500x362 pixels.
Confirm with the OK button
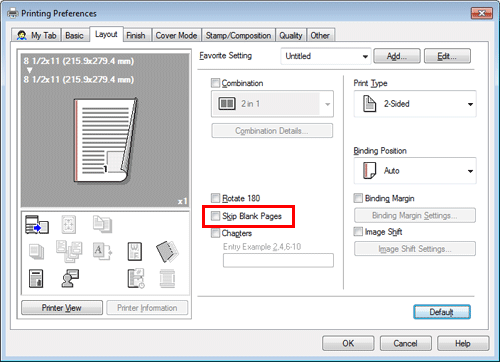click(348, 343)
